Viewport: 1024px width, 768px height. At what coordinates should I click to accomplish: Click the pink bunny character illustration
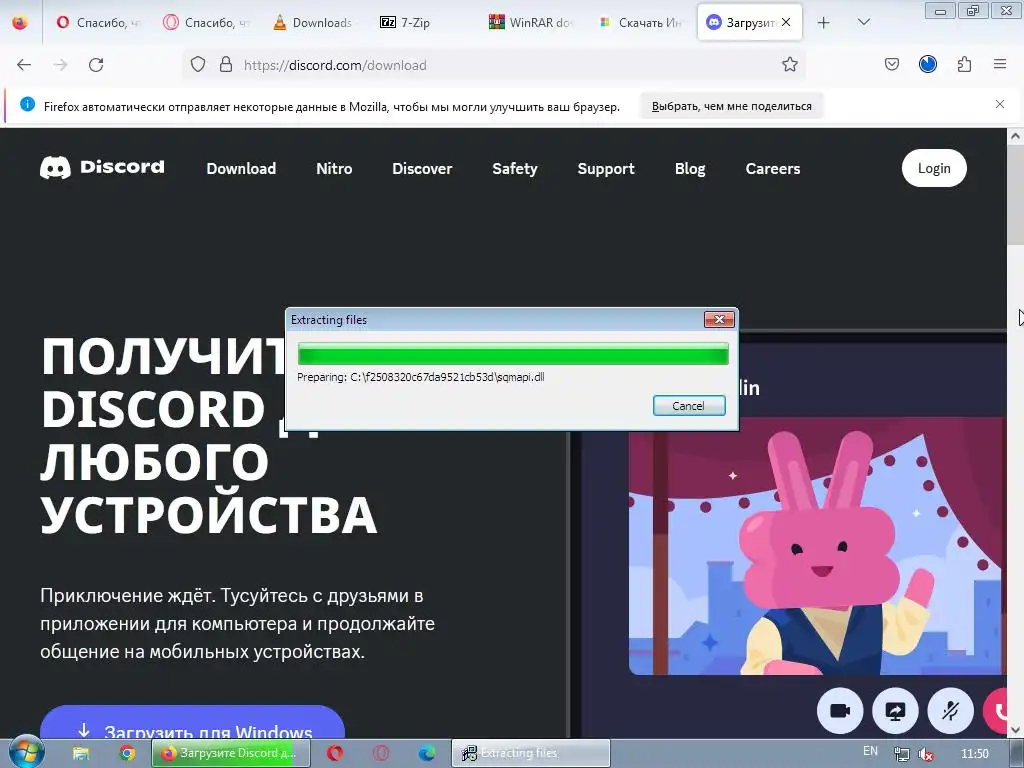[836, 555]
